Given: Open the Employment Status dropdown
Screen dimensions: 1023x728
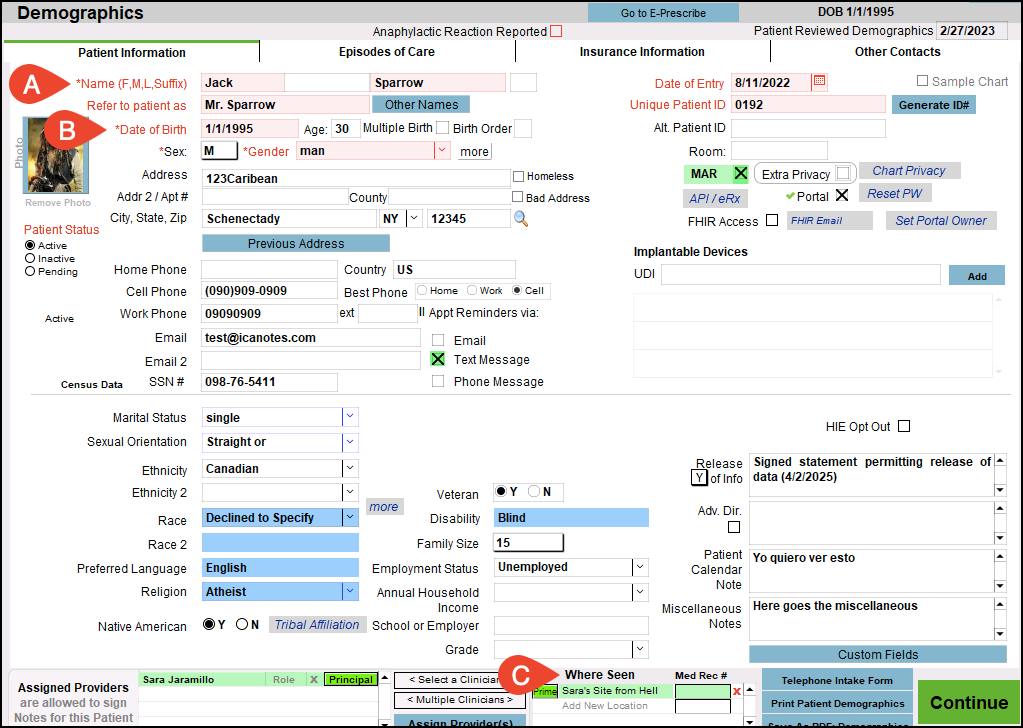Looking at the screenshot, I should [640, 567].
